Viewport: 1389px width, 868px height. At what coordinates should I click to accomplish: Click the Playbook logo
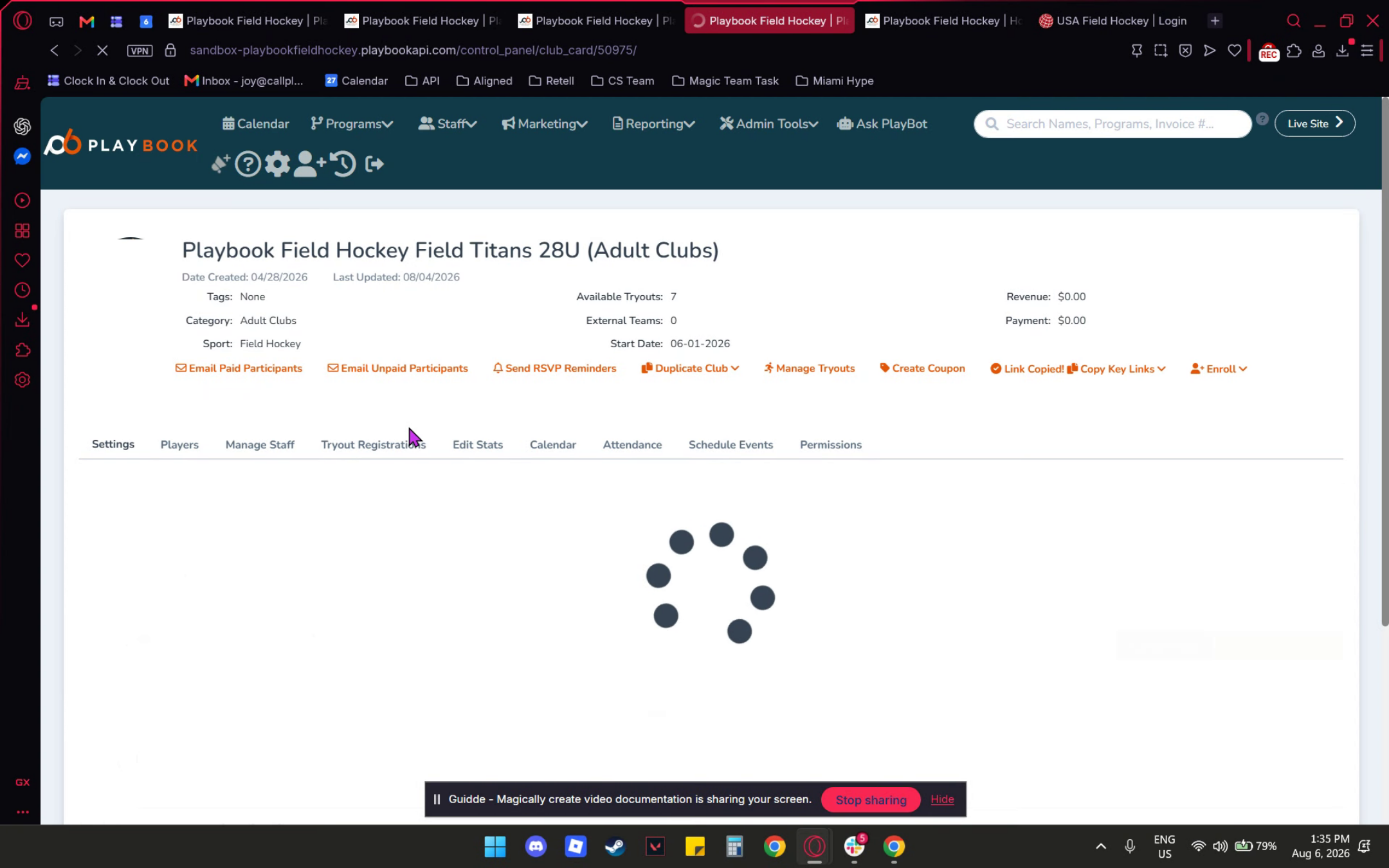pyautogui.click(x=121, y=143)
